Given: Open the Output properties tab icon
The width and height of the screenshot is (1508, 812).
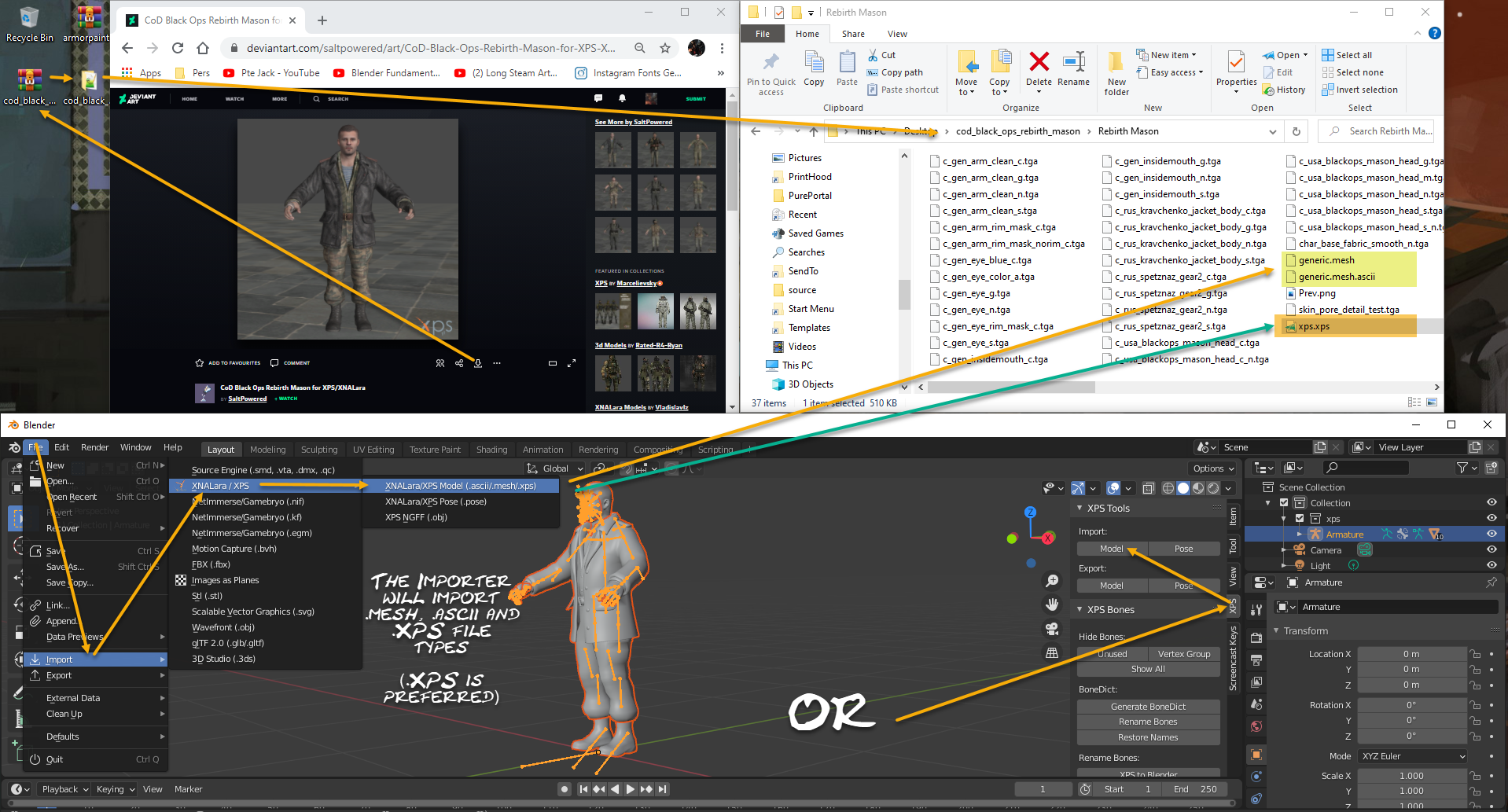Looking at the screenshot, I should tap(1256, 660).
